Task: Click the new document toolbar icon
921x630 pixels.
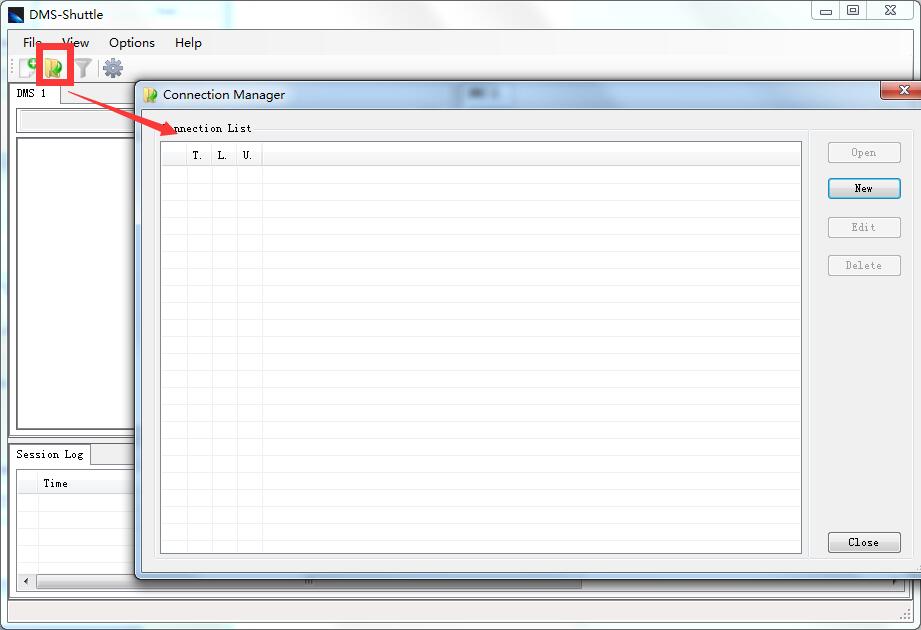Action: [28, 68]
